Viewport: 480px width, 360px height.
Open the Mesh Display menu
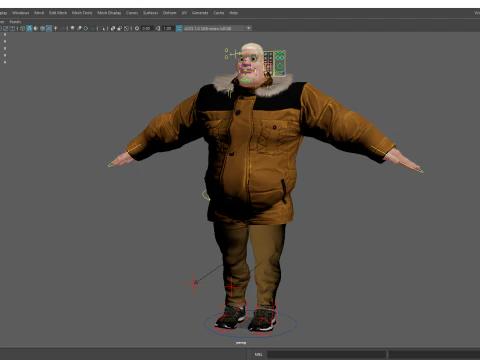click(109, 13)
